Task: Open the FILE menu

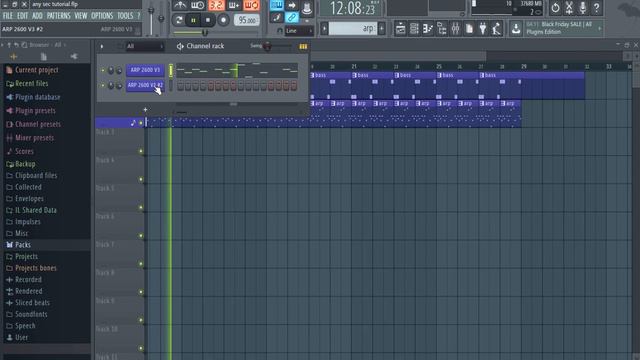Action: click(8, 16)
